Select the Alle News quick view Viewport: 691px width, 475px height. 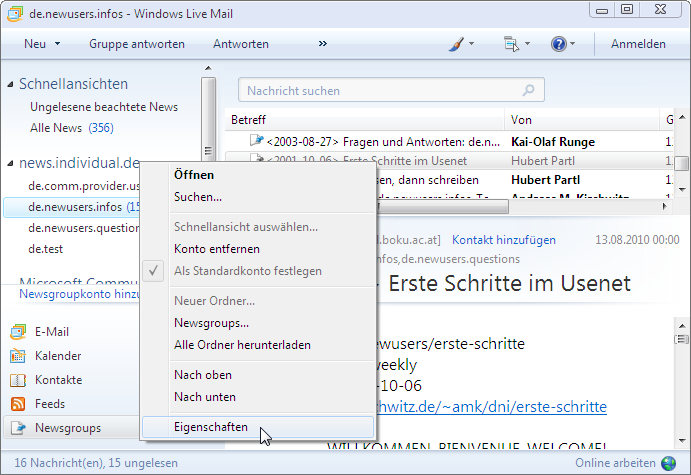tap(71, 128)
